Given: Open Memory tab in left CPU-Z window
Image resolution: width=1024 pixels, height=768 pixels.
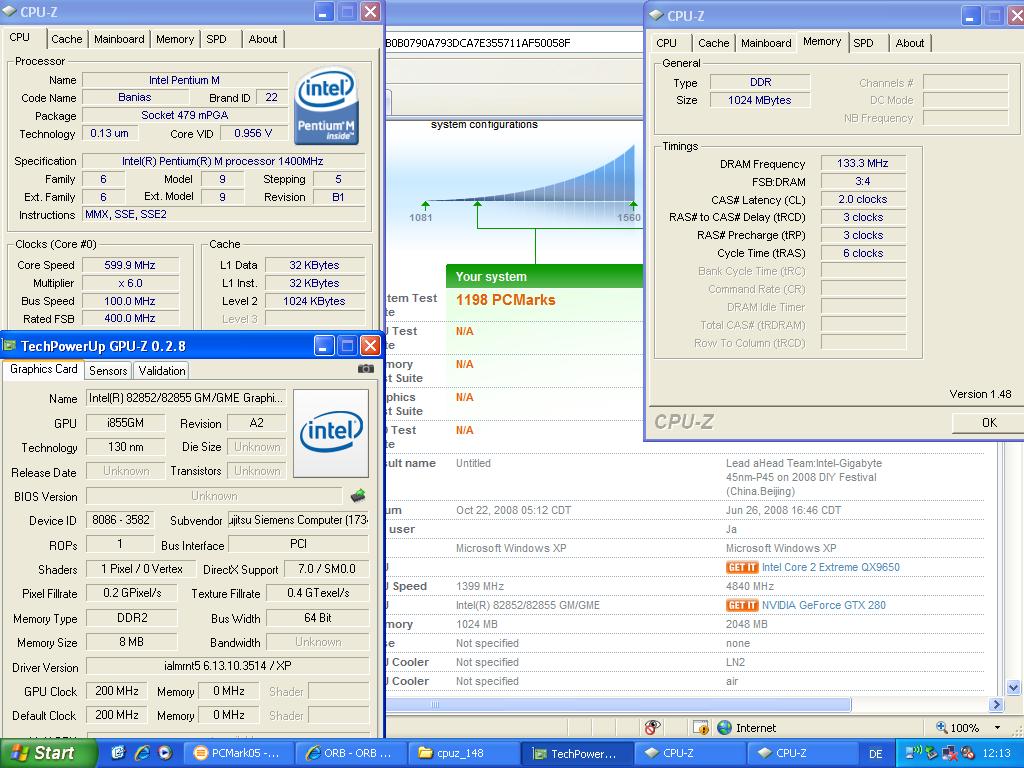Looking at the screenshot, I should tap(175, 39).
